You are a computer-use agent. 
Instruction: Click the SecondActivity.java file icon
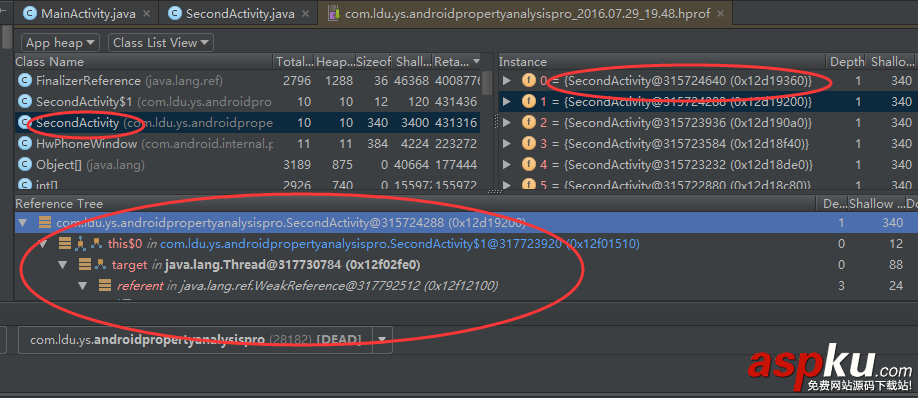tap(174, 13)
